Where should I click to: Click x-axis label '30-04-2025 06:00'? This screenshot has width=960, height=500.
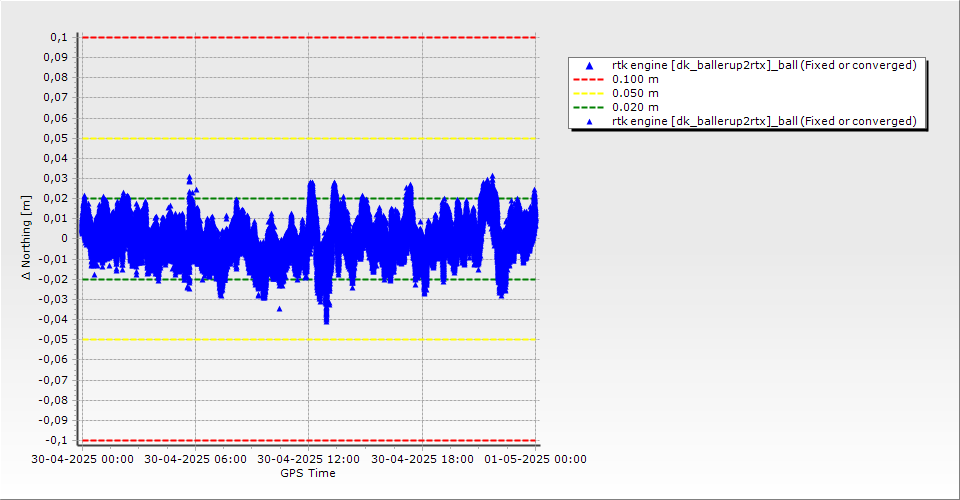[195, 459]
